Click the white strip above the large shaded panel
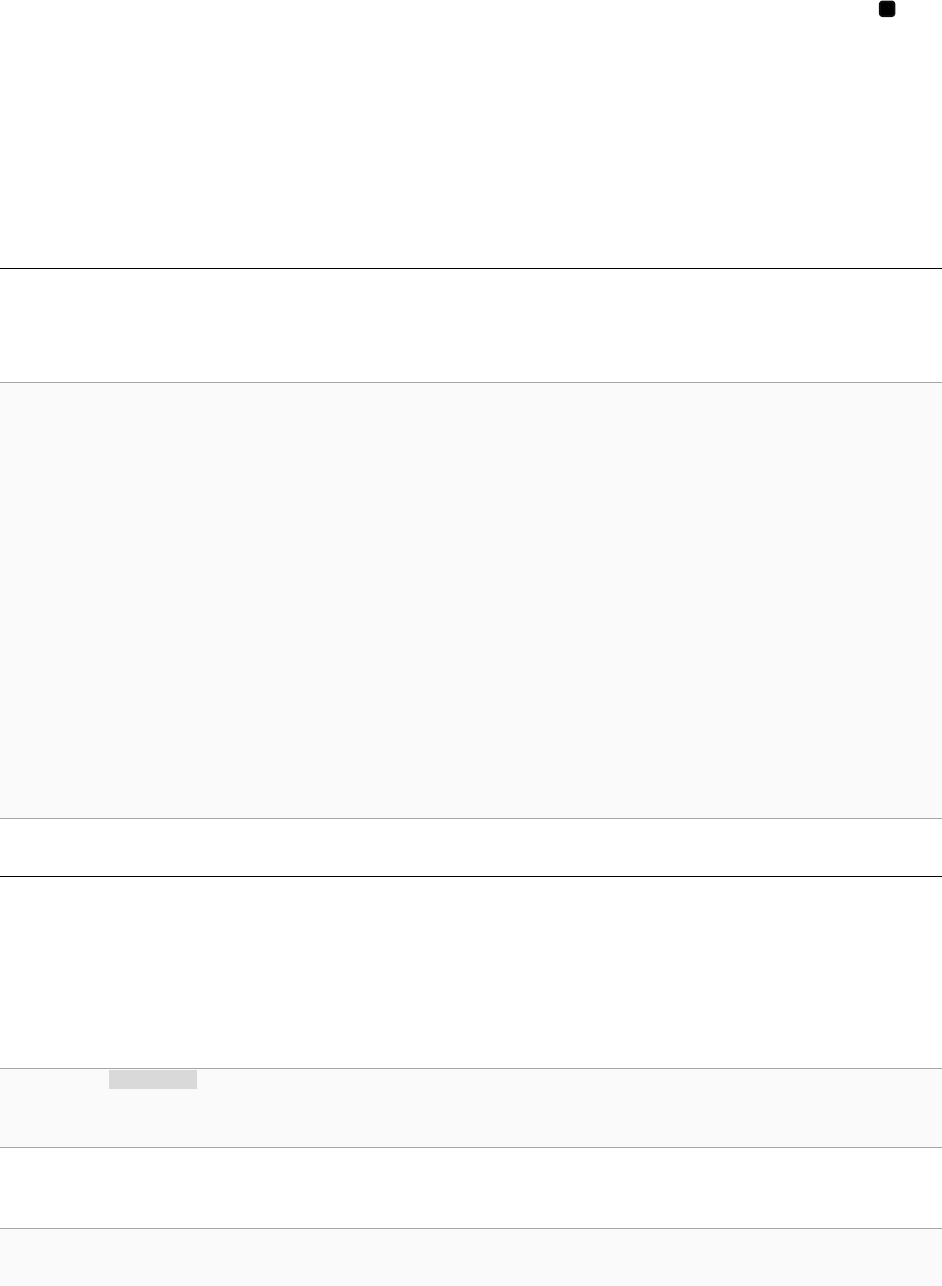942x1286 pixels. (471, 325)
